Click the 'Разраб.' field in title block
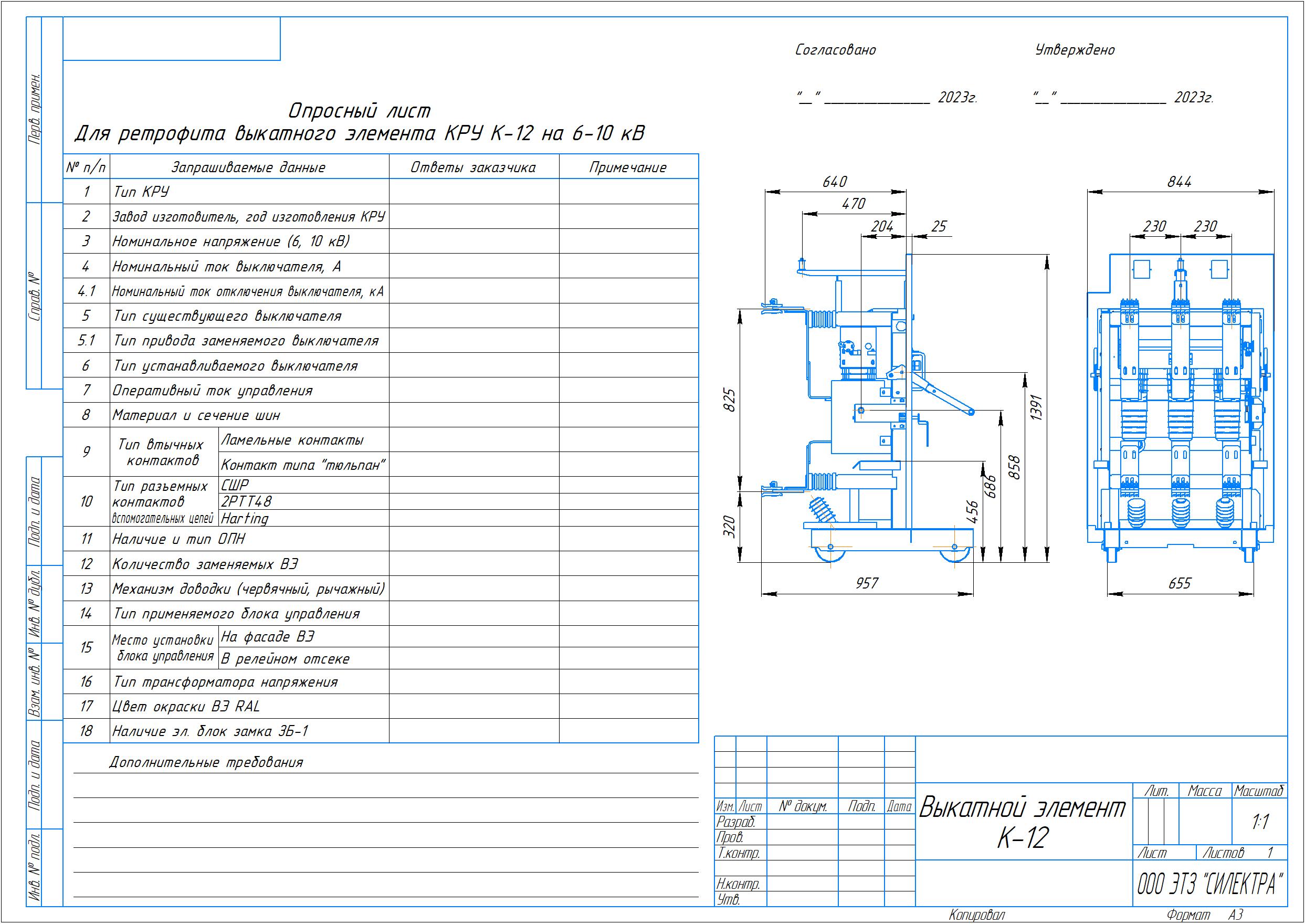This screenshot has height=924, width=1305. coord(735,822)
